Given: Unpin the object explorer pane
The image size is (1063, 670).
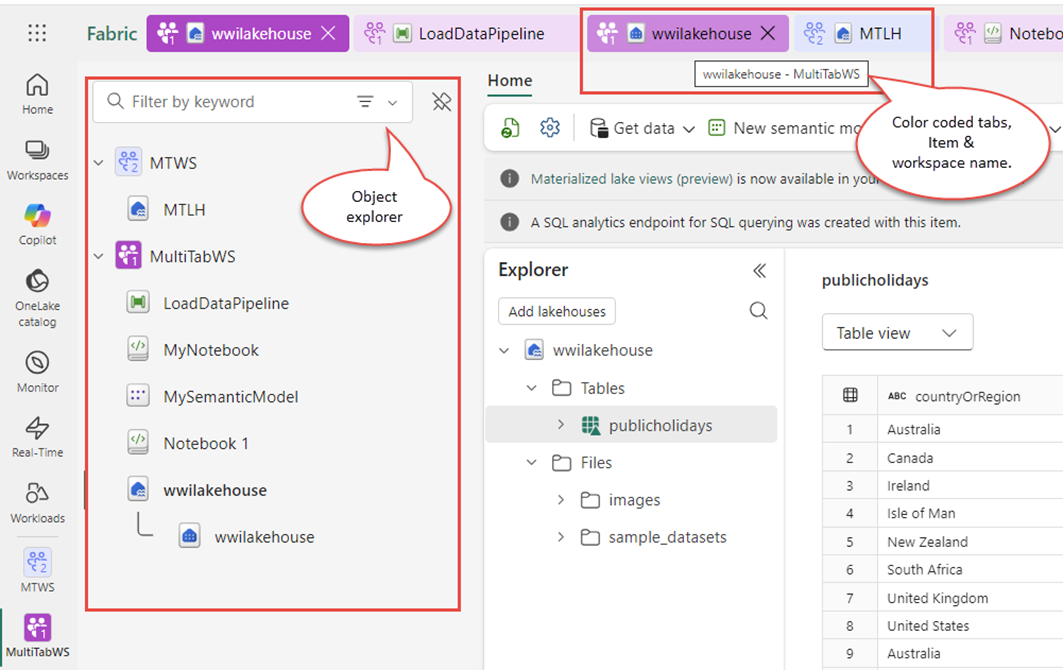Looking at the screenshot, I should pos(441,102).
